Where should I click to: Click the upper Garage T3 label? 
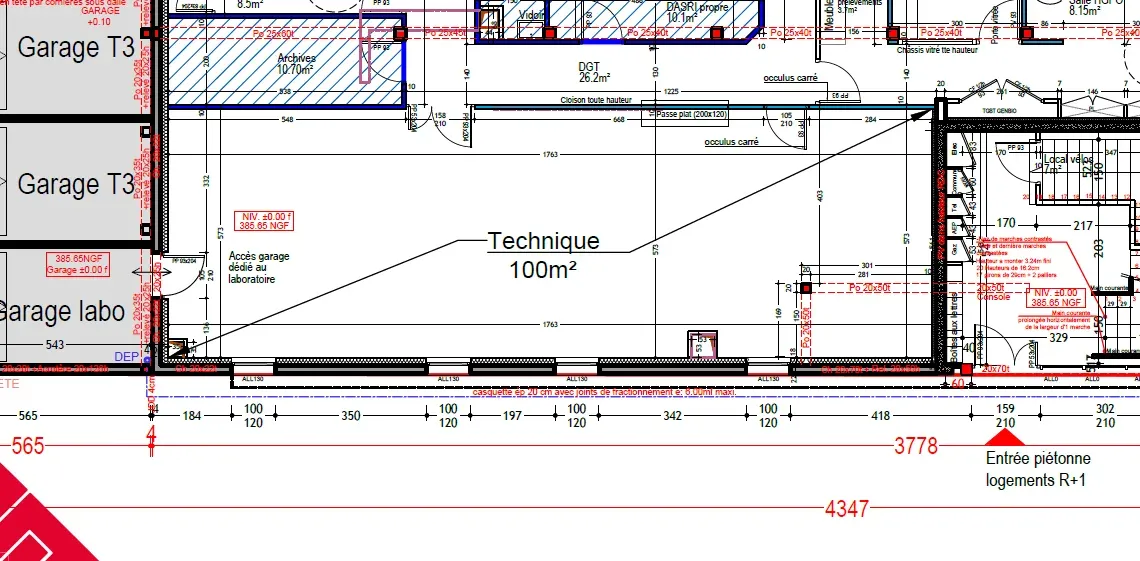click(x=76, y=47)
